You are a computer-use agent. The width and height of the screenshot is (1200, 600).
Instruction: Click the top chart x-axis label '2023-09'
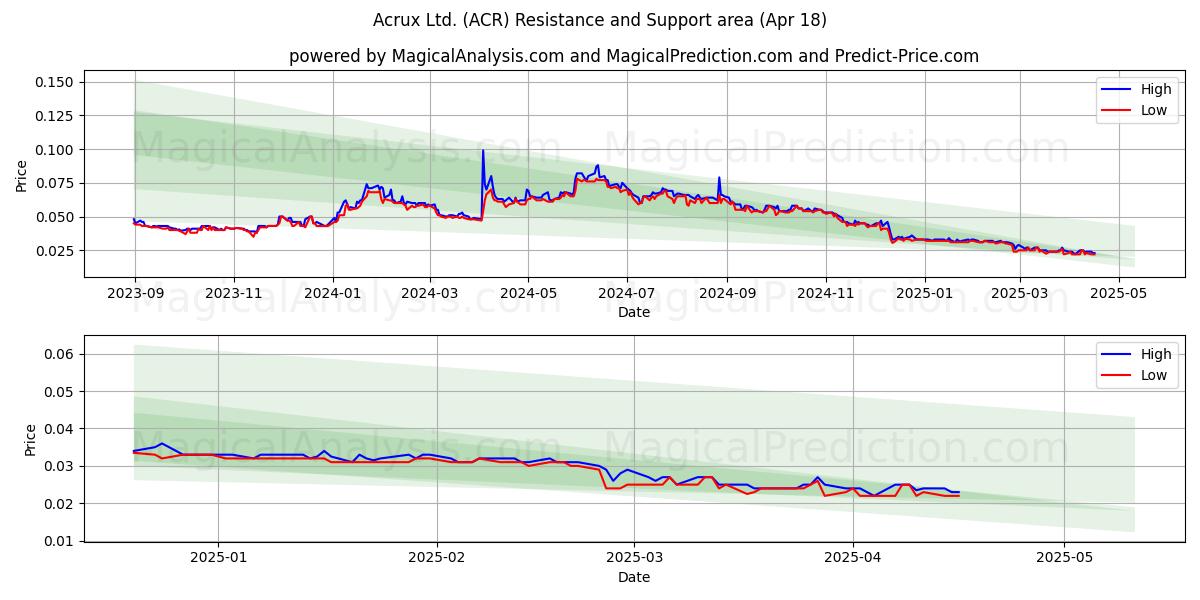135,293
